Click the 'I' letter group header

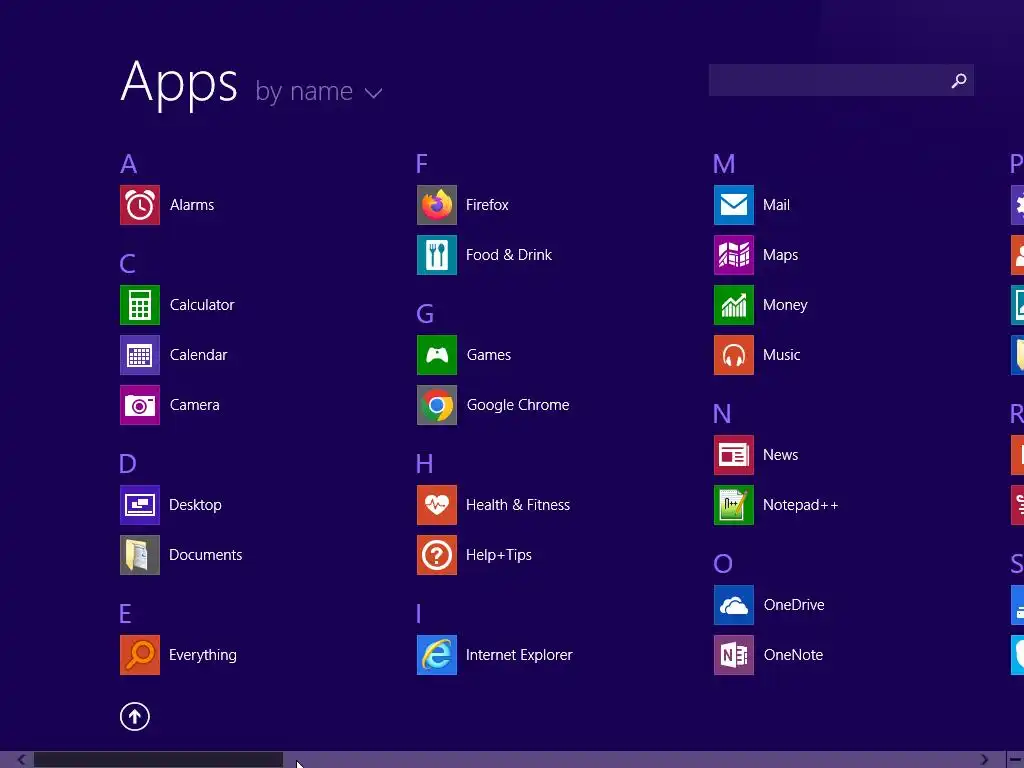(x=419, y=614)
